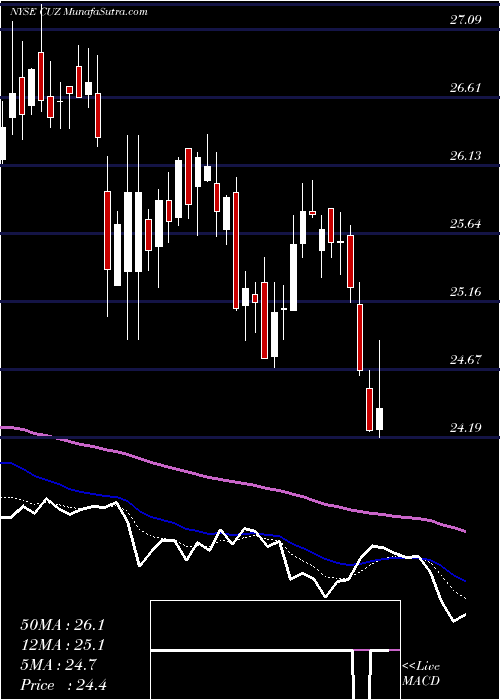Click the 24.19 price axis label
Image resolution: width=500 pixels, height=700 pixels.
click(465, 428)
